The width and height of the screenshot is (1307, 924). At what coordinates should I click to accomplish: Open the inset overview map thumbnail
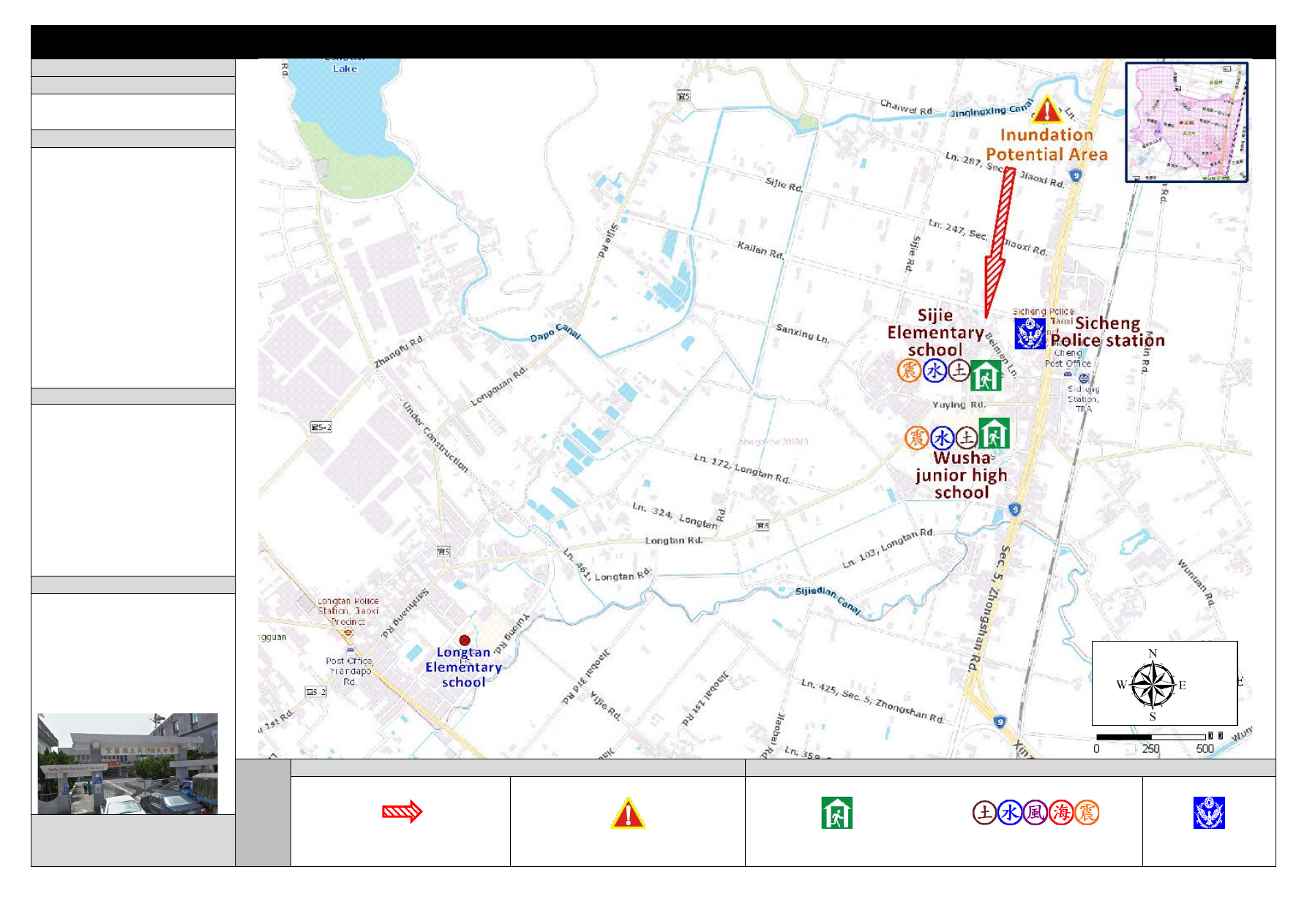pos(1186,122)
